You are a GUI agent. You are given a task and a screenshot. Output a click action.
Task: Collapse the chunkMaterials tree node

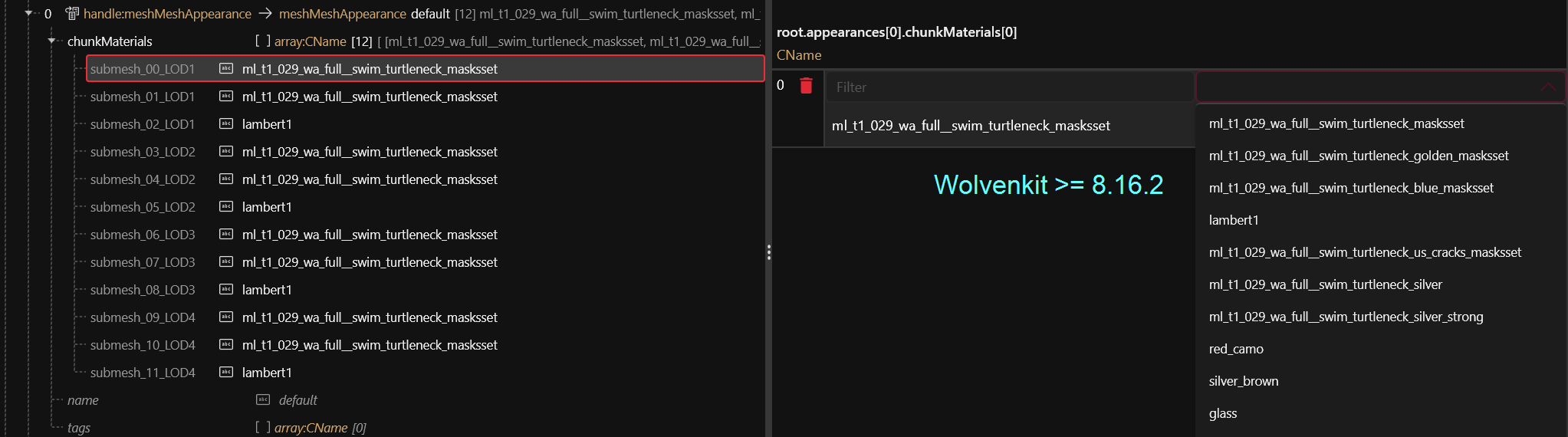coord(51,41)
